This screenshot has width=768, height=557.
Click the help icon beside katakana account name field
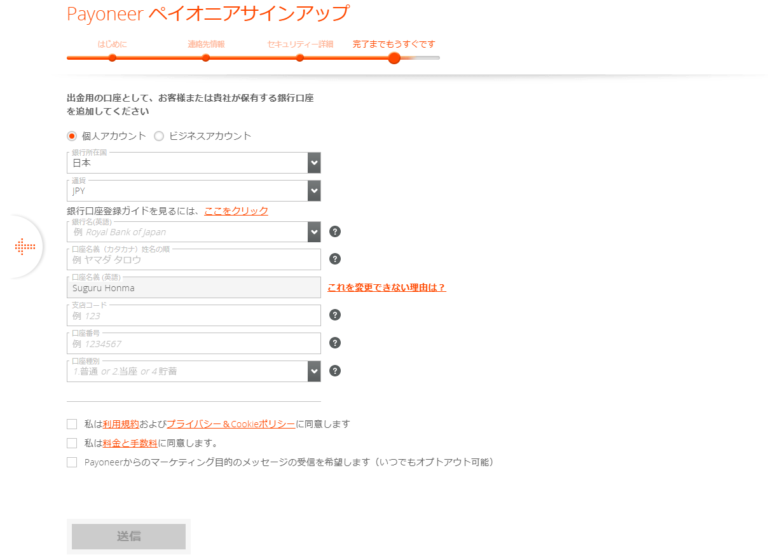[x=335, y=260]
